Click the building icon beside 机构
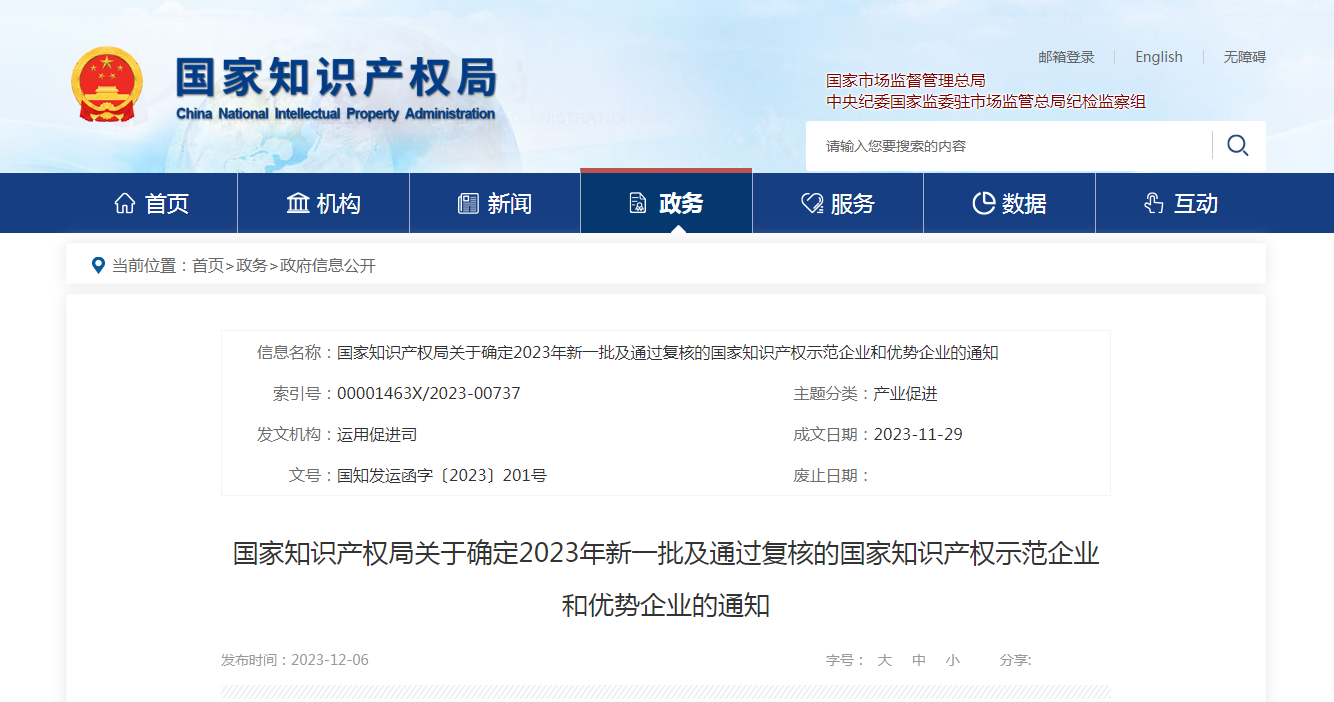The image size is (1334, 702). [x=298, y=204]
